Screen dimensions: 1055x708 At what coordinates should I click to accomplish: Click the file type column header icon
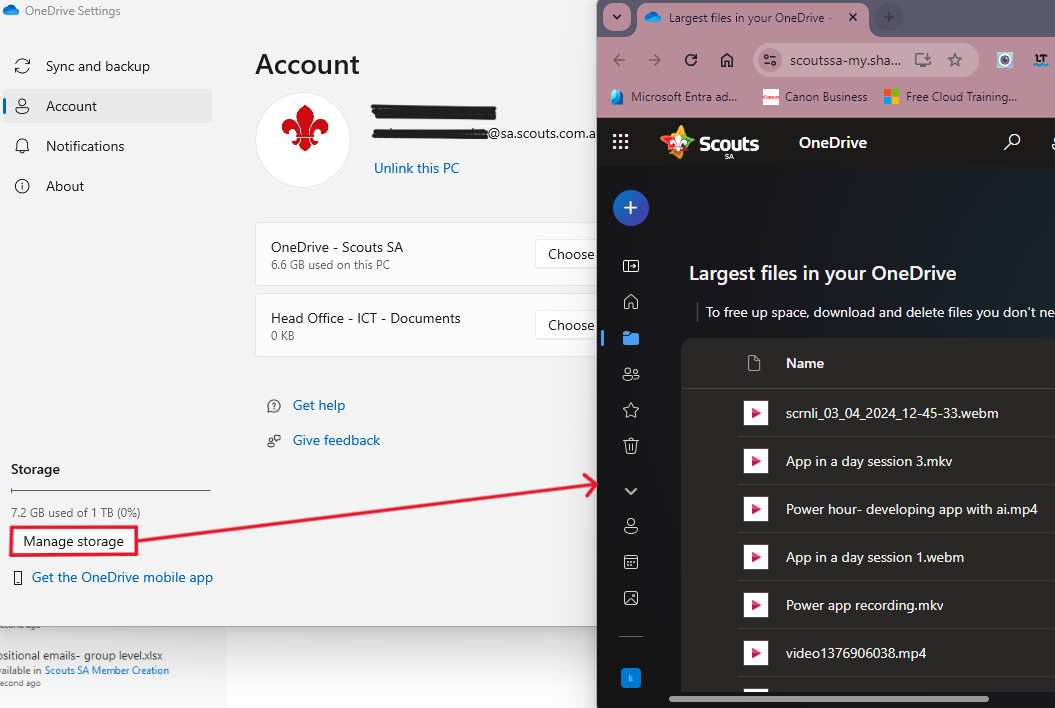754,363
